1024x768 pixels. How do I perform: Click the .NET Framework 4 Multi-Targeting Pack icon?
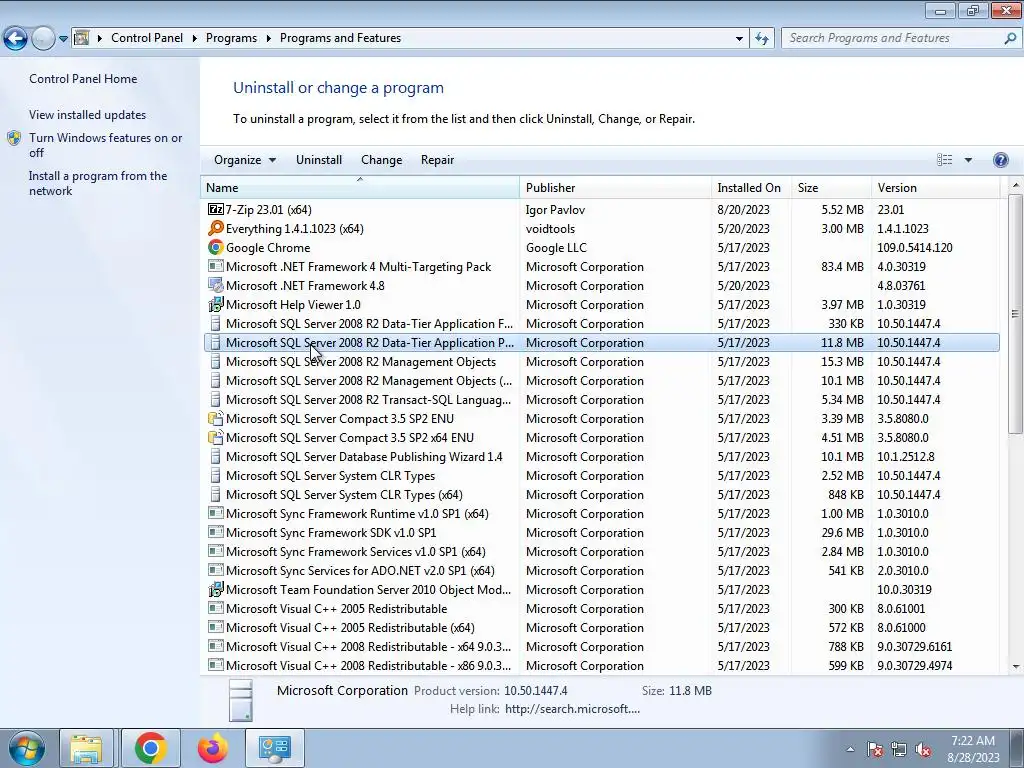click(216, 266)
